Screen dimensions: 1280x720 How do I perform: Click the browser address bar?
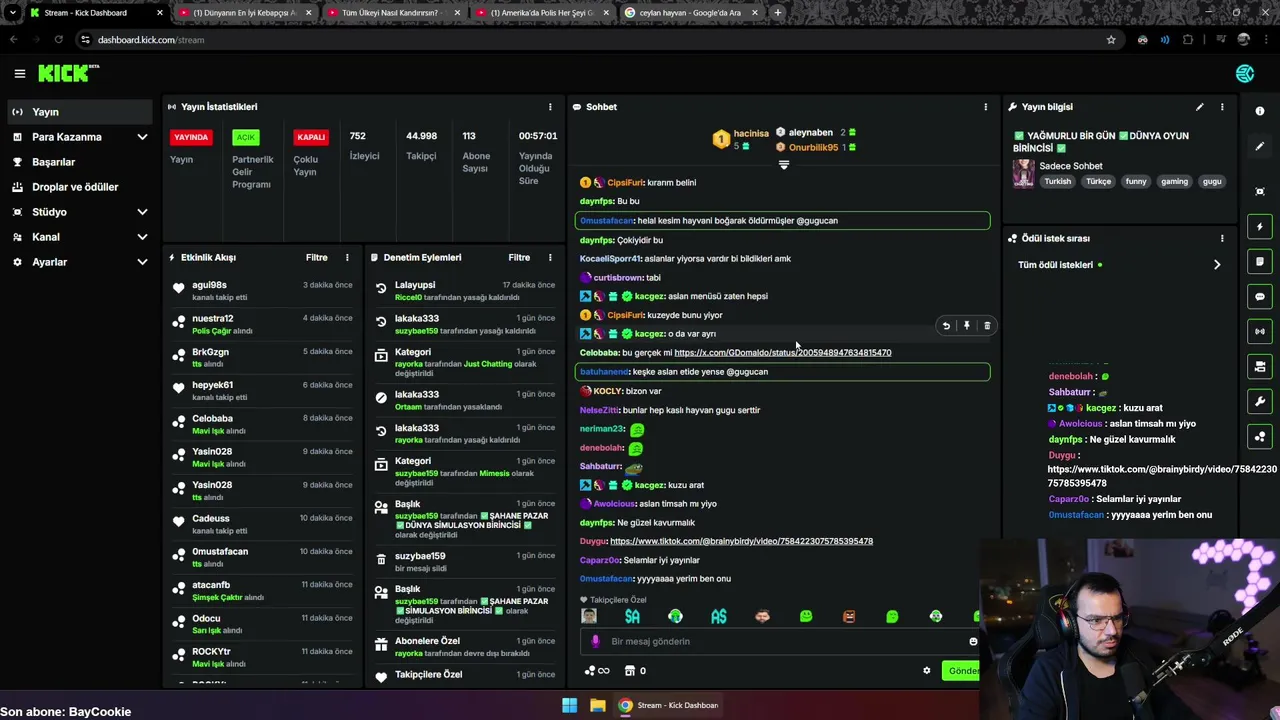[x=600, y=40]
